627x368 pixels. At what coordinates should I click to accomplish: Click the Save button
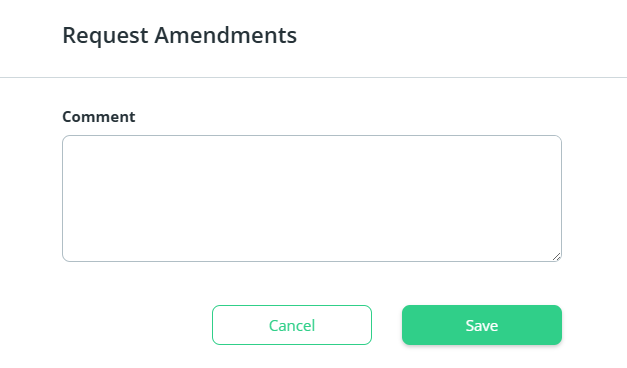[x=482, y=325]
